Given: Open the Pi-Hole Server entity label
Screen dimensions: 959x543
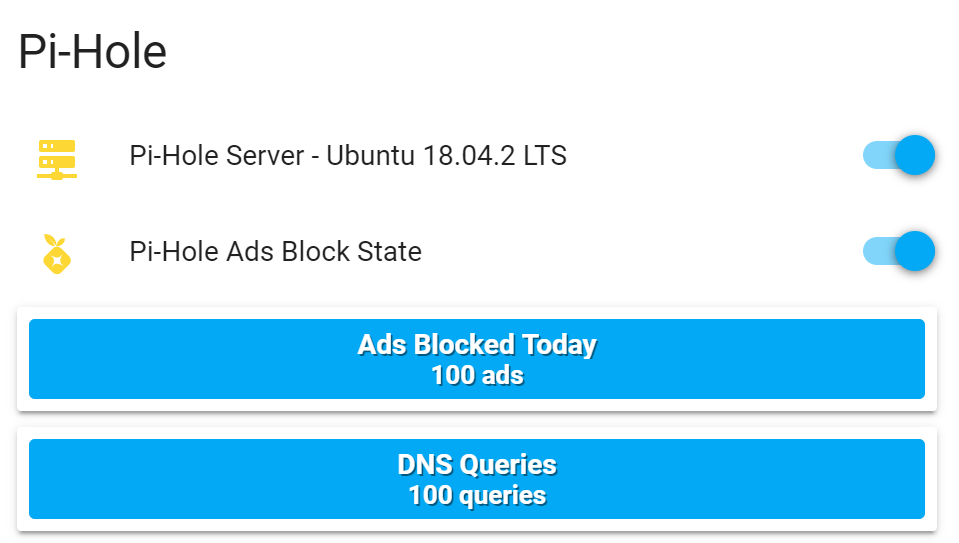Looking at the screenshot, I should click(x=347, y=157).
